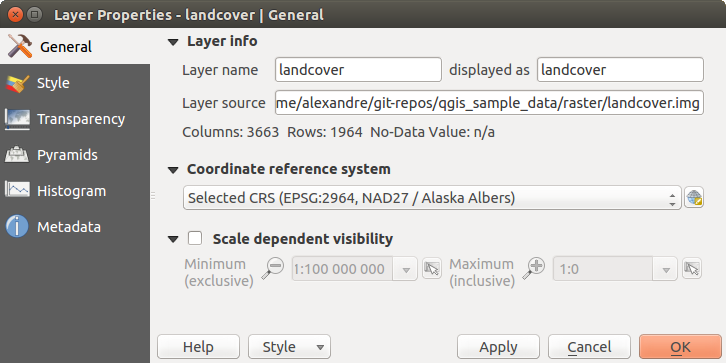The width and height of the screenshot is (726, 363).
Task: Click the Pyramids icon in sidebar
Action: tap(17, 155)
